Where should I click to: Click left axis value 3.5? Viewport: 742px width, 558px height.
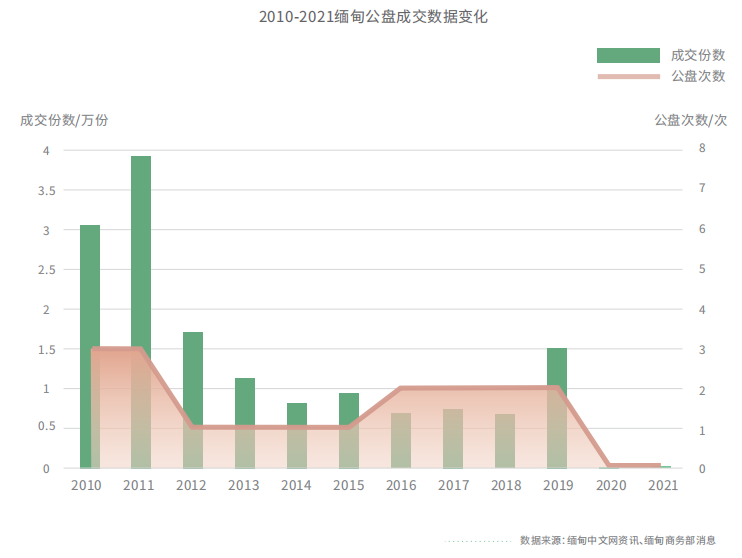[46, 191]
